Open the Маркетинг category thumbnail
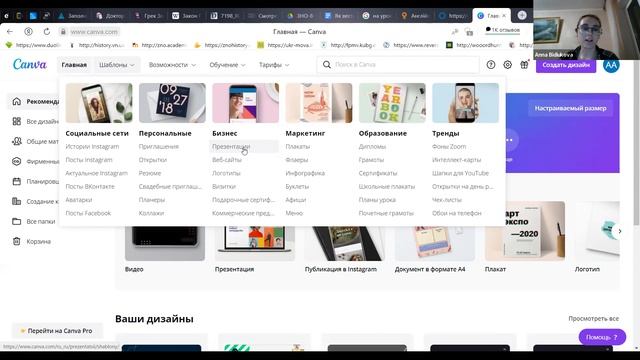 [319, 103]
